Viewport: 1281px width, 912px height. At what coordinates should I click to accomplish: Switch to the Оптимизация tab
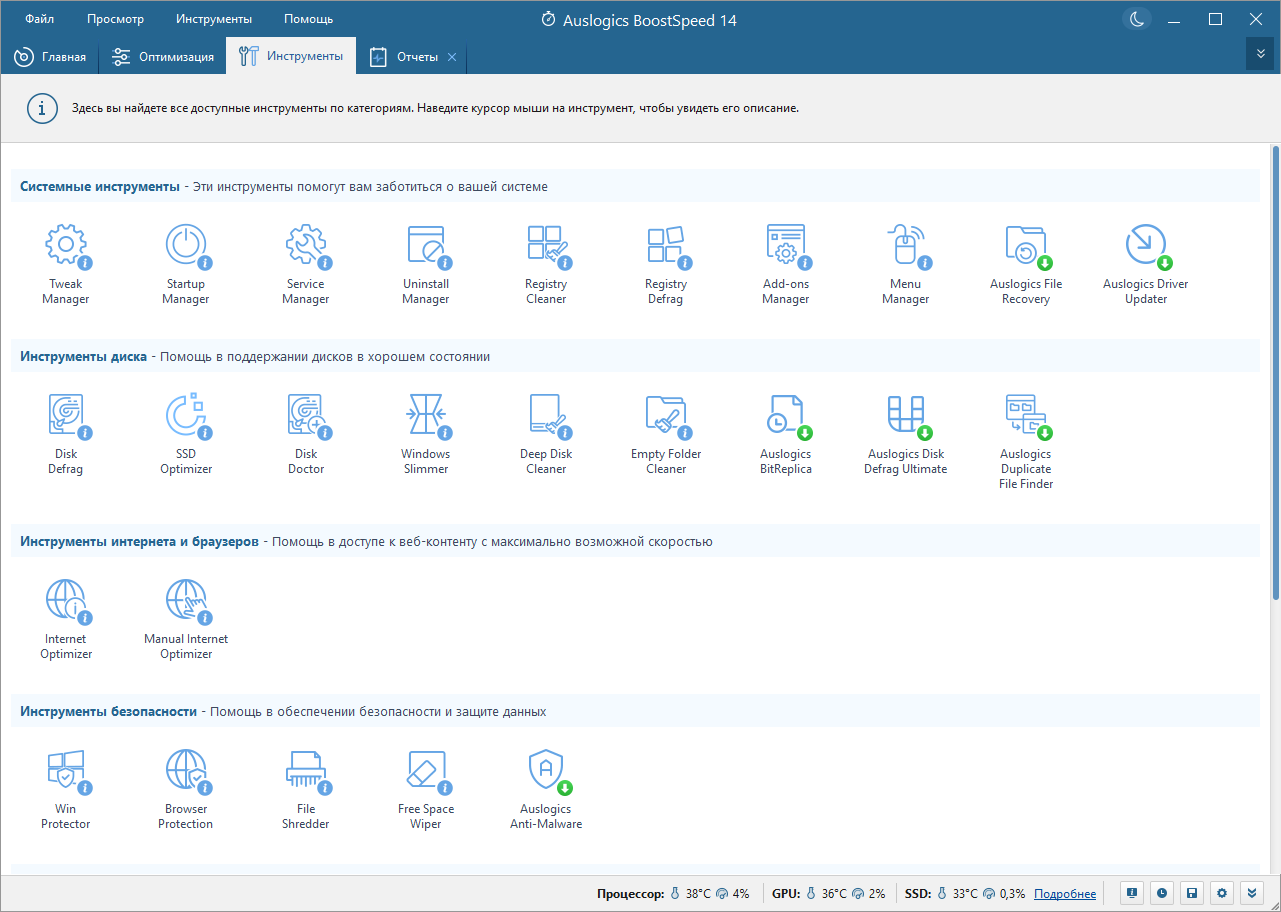163,57
